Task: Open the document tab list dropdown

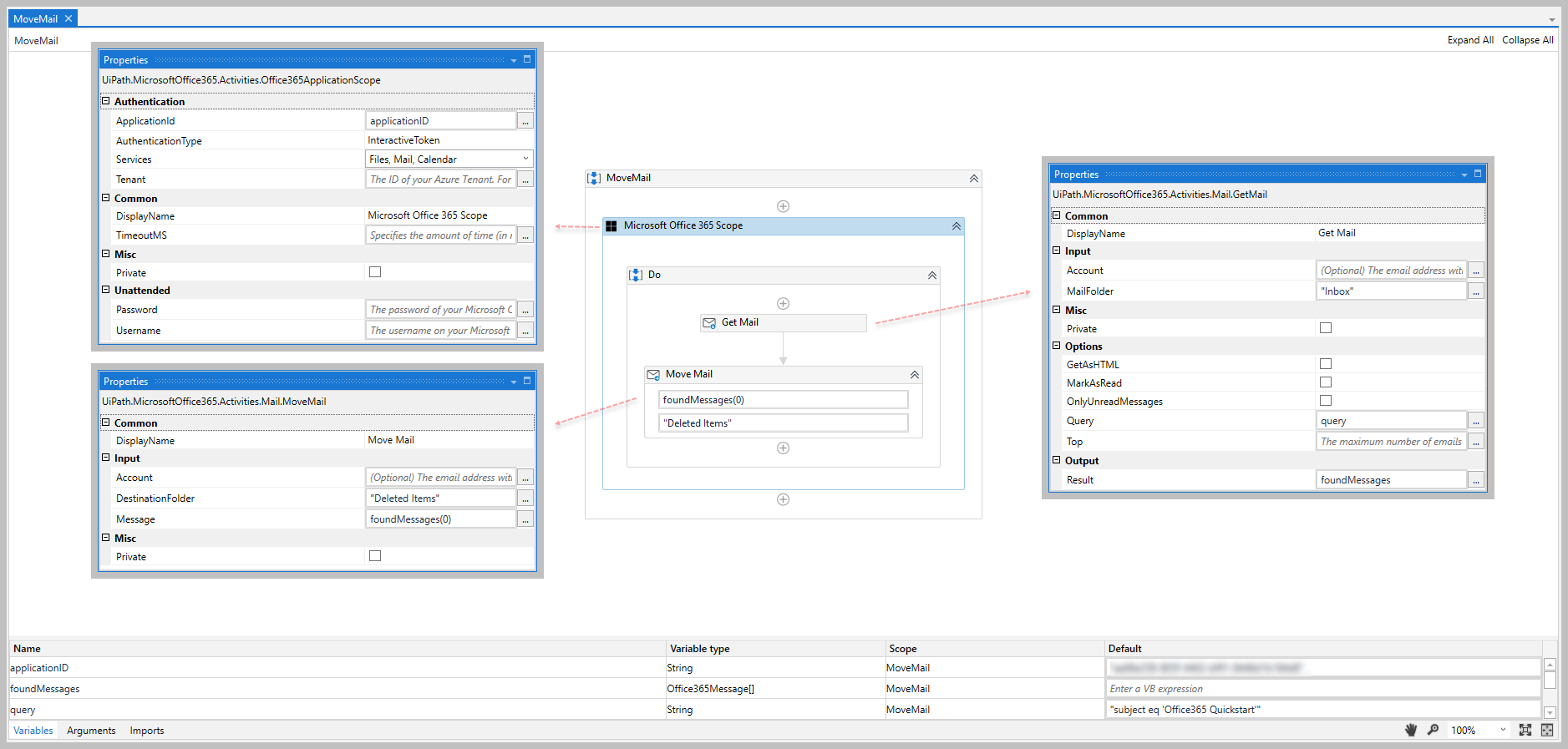Action: tap(1551, 19)
